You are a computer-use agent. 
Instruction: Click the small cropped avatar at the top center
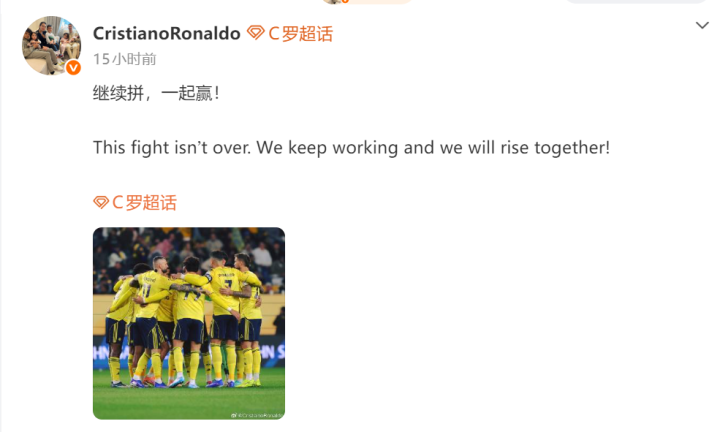tap(335, 1)
